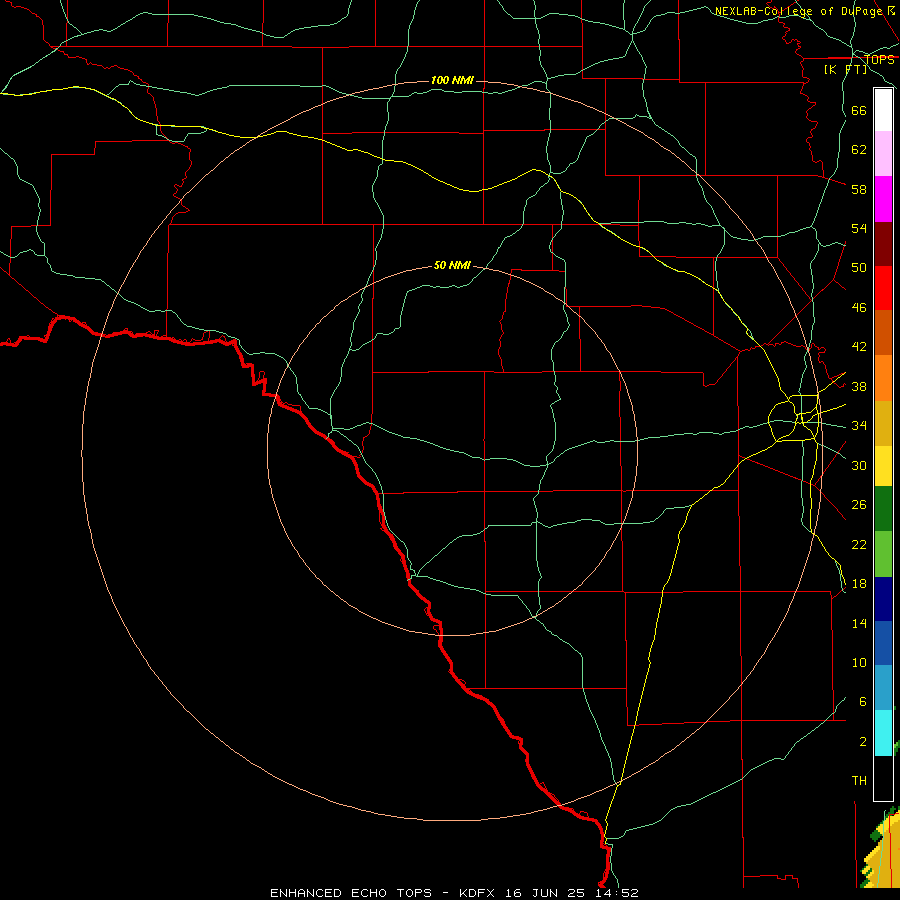This screenshot has width=900, height=900.
Task: Click the '100 NMI' range ring label
Action: [x=452, y=80]
